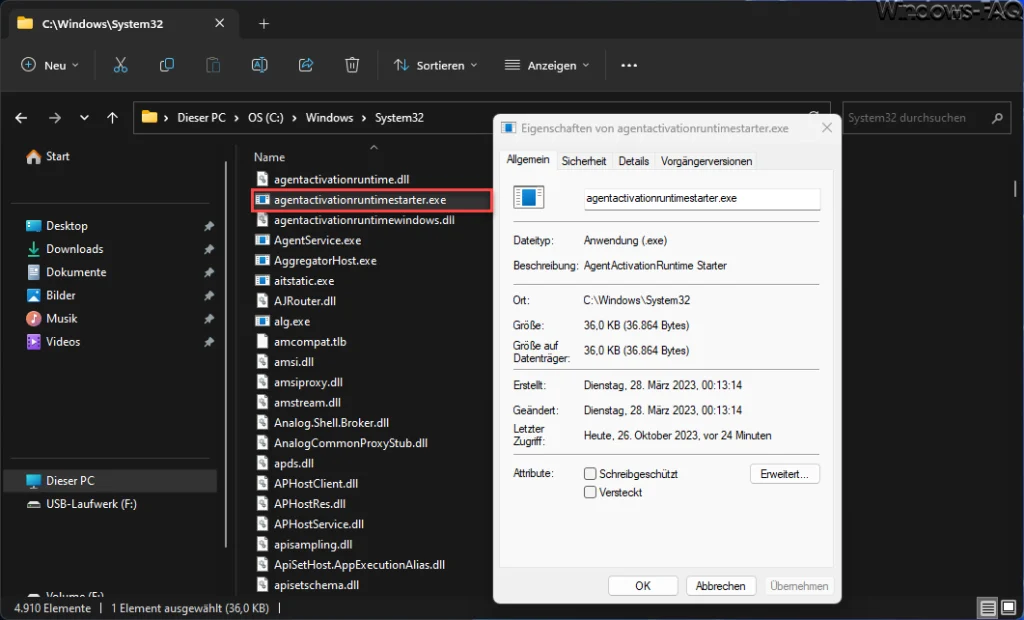Viewport: 1024px width, 620px height.
Task: Click the OK button
Action: pyautogui.click(x=643, y=585)
